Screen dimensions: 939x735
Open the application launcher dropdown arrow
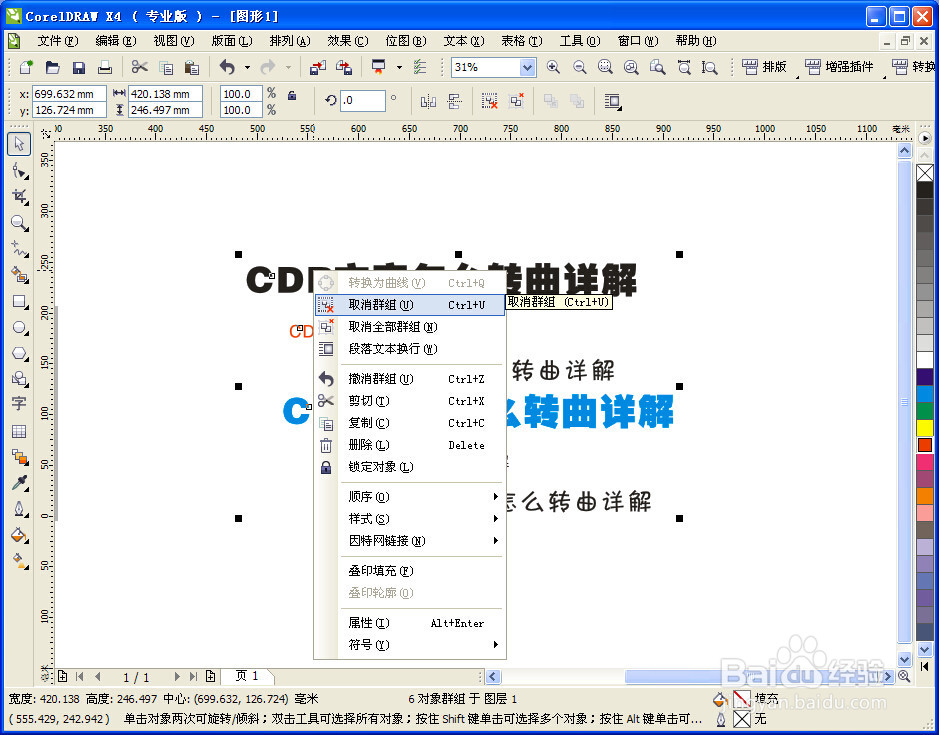(x=399, y=68)
